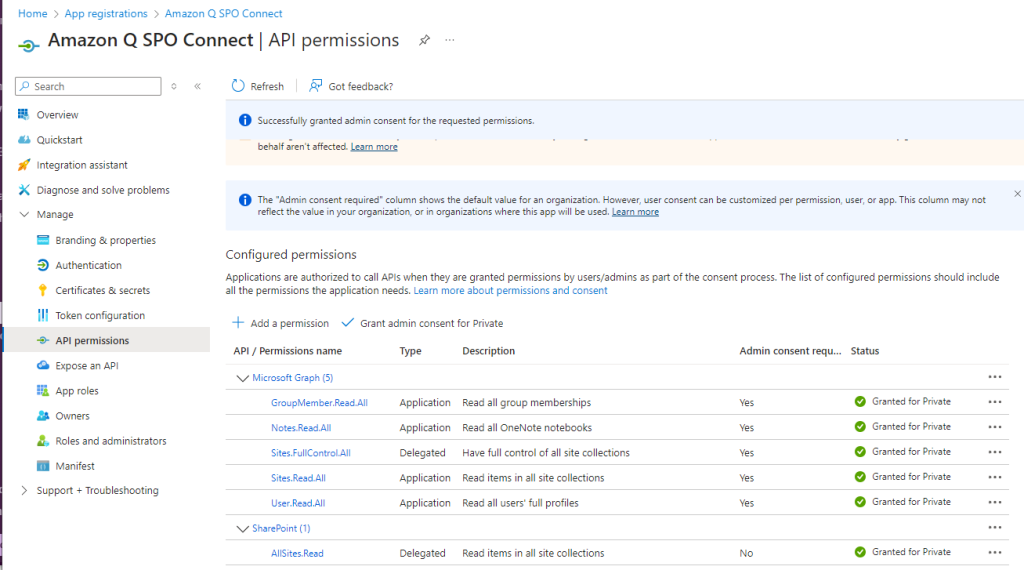Click Grant admin consent for Private
This screenshot has width=1024, height=570.
click(422, 323)
